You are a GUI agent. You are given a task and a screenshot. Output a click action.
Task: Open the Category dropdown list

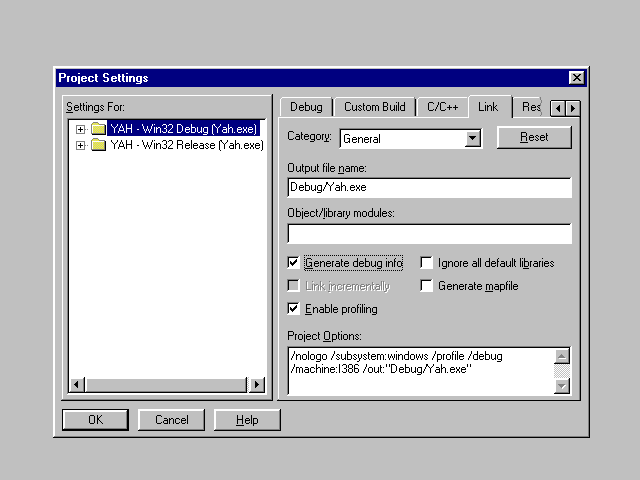(x=473, y=139)
